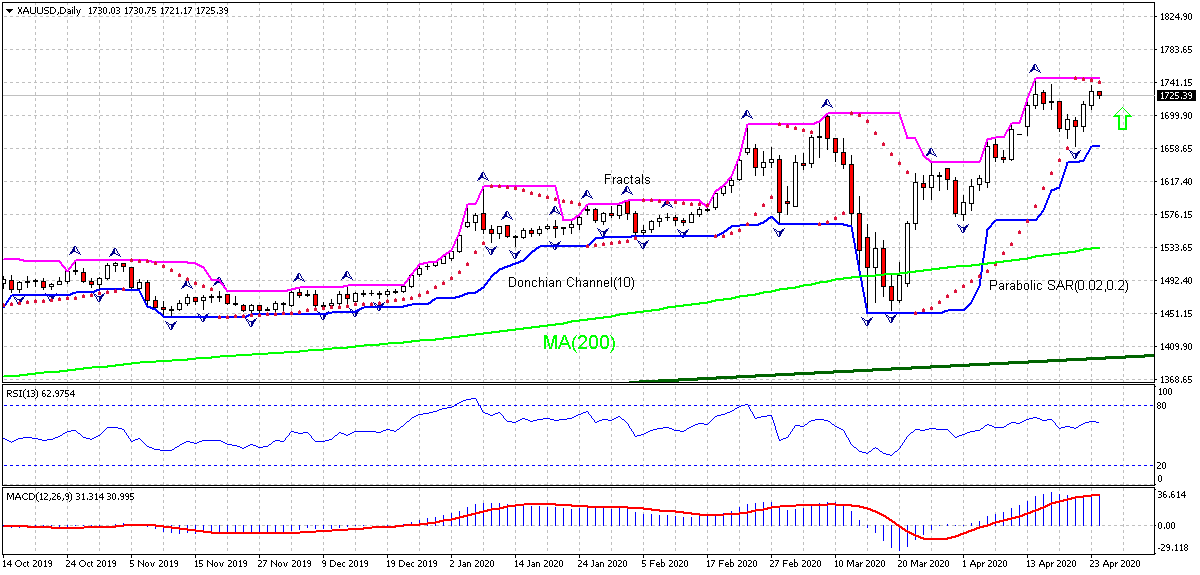Click the green MA(200) label

[579, 343]
